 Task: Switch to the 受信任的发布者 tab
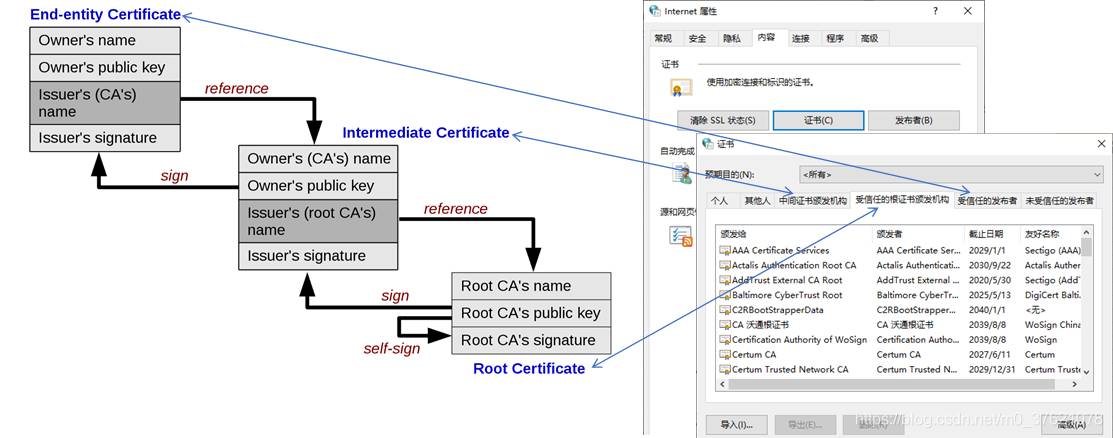(x=987, y=201)
